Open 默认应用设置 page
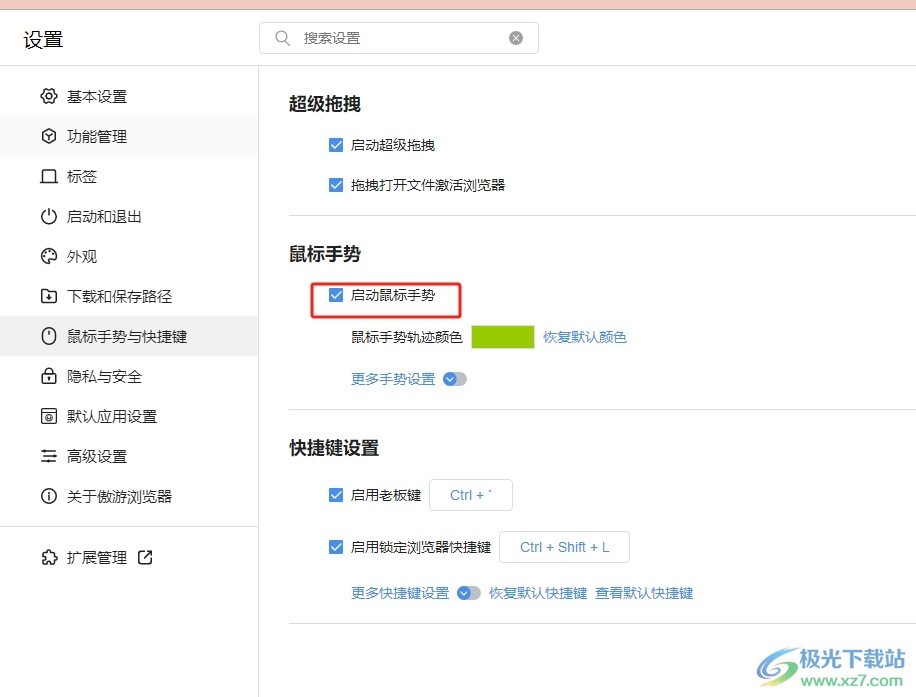The image size is (916, 697). 129,416
